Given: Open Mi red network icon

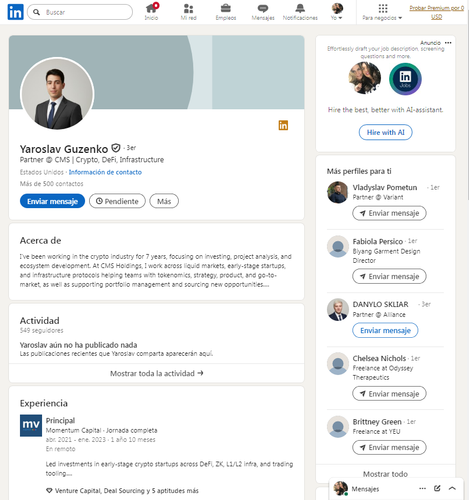Looking at the screenshot, I should point(188,12).
